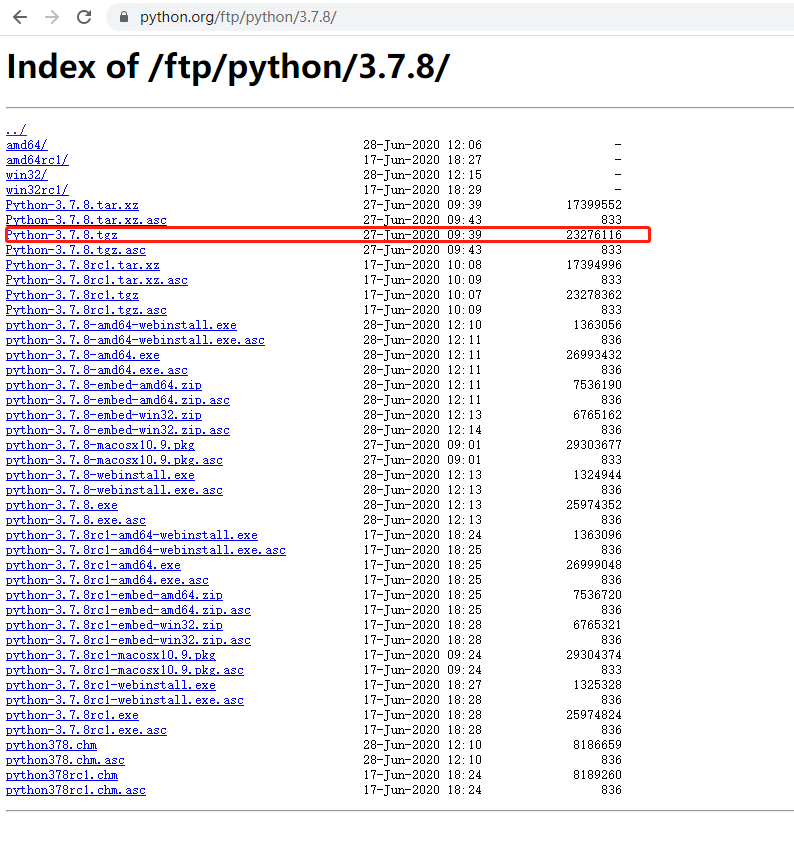794x855 pixels.
Task: Download python-3.7.8rc1-amd64.exe
Action: click(x=93, y=565)
